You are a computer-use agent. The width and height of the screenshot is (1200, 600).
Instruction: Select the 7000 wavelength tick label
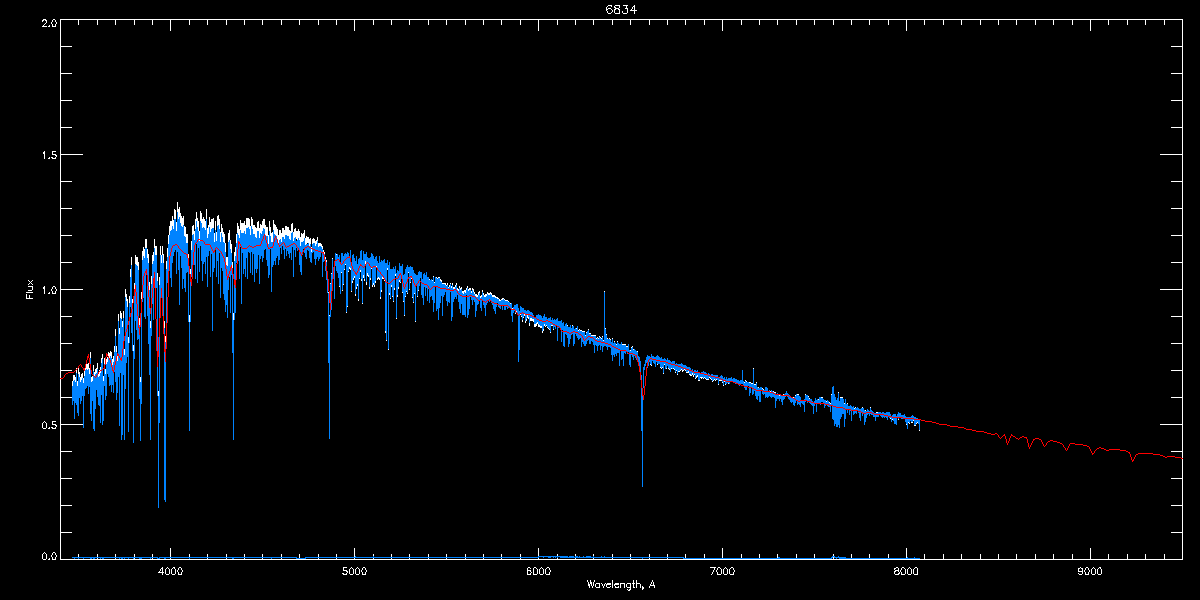click(722, 571)
